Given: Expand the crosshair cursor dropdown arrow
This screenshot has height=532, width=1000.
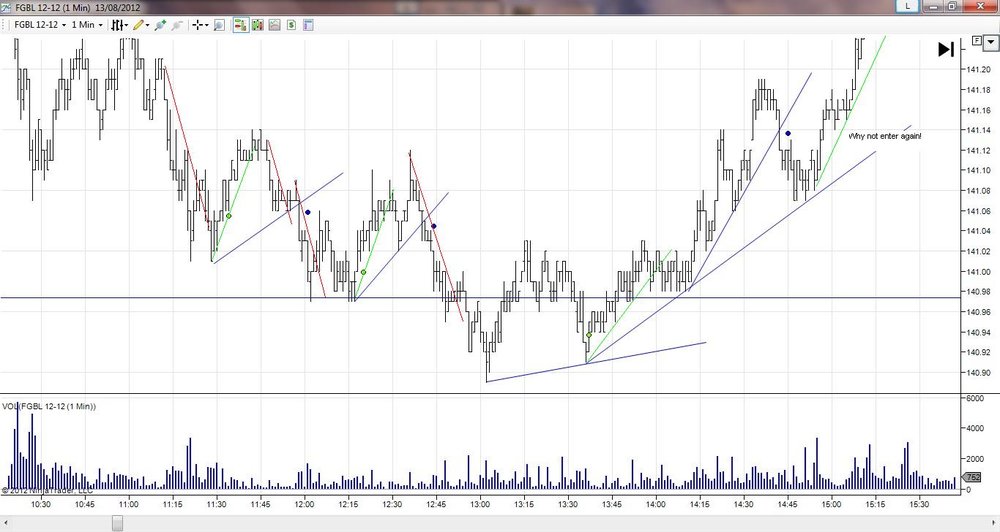Looking at the screenshot, I should click(207, 25).
